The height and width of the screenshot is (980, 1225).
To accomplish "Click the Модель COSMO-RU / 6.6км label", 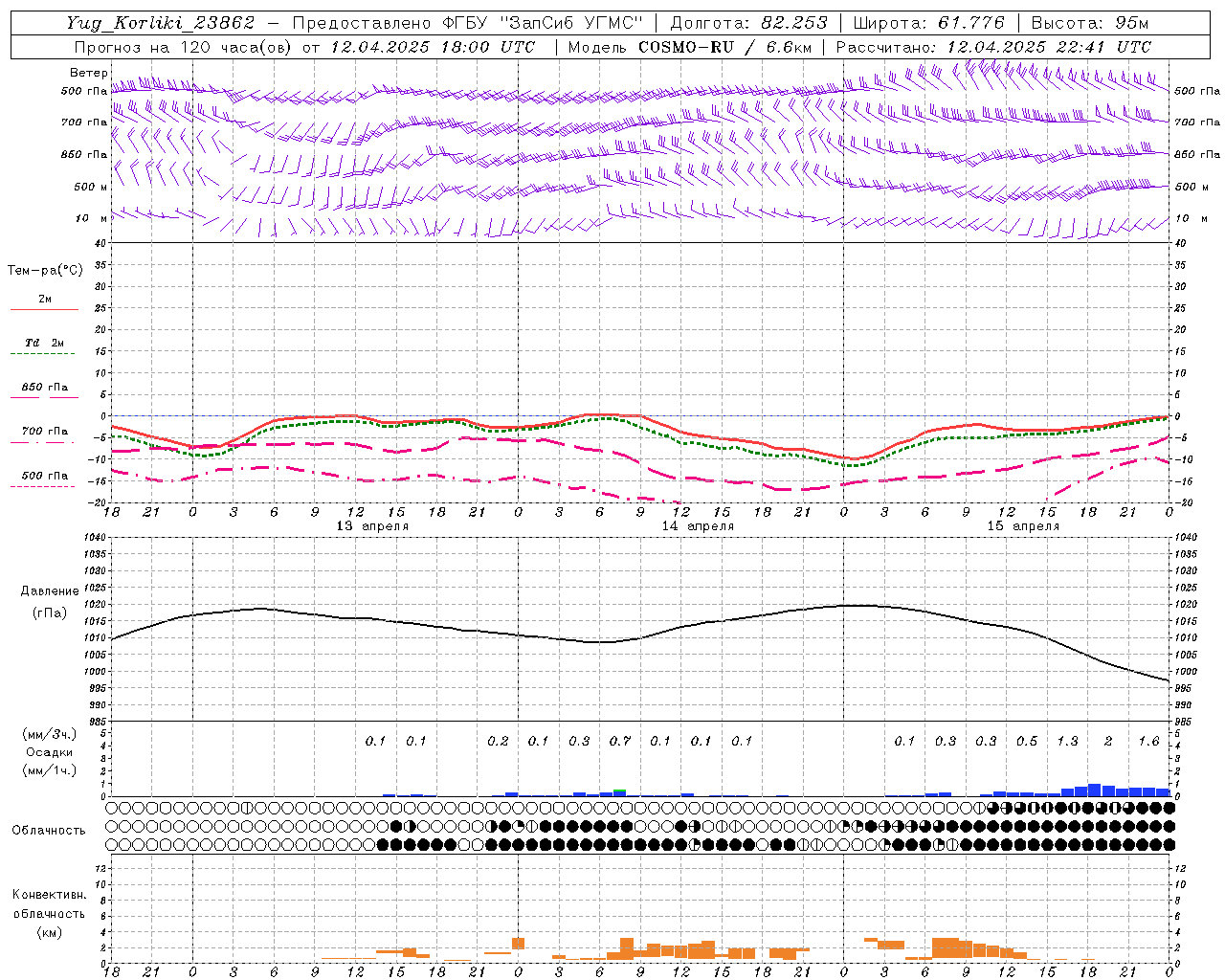I will pos(690,47).
